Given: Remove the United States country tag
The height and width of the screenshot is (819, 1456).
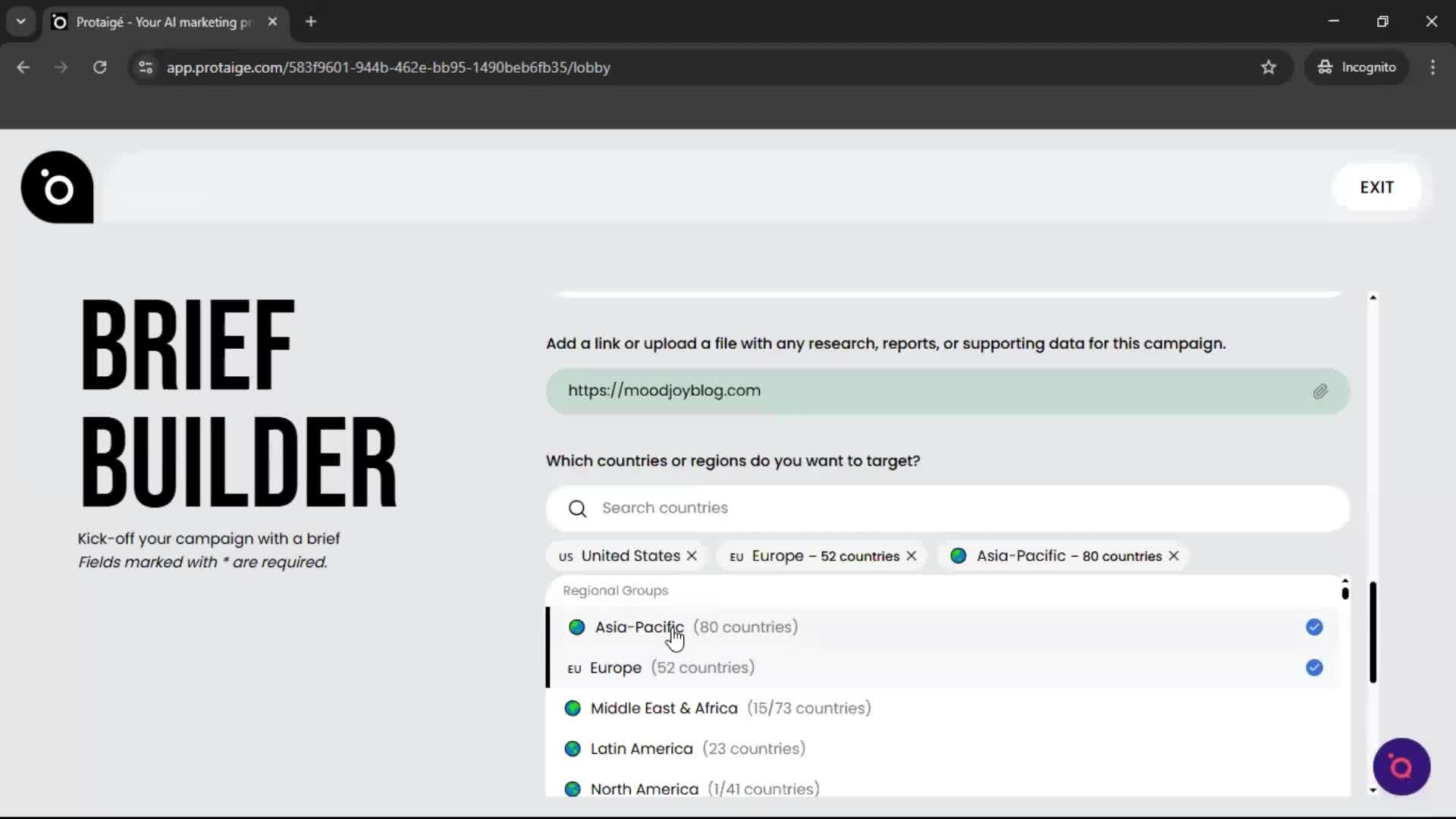Looking at the screenshot, I should (691, 555).
